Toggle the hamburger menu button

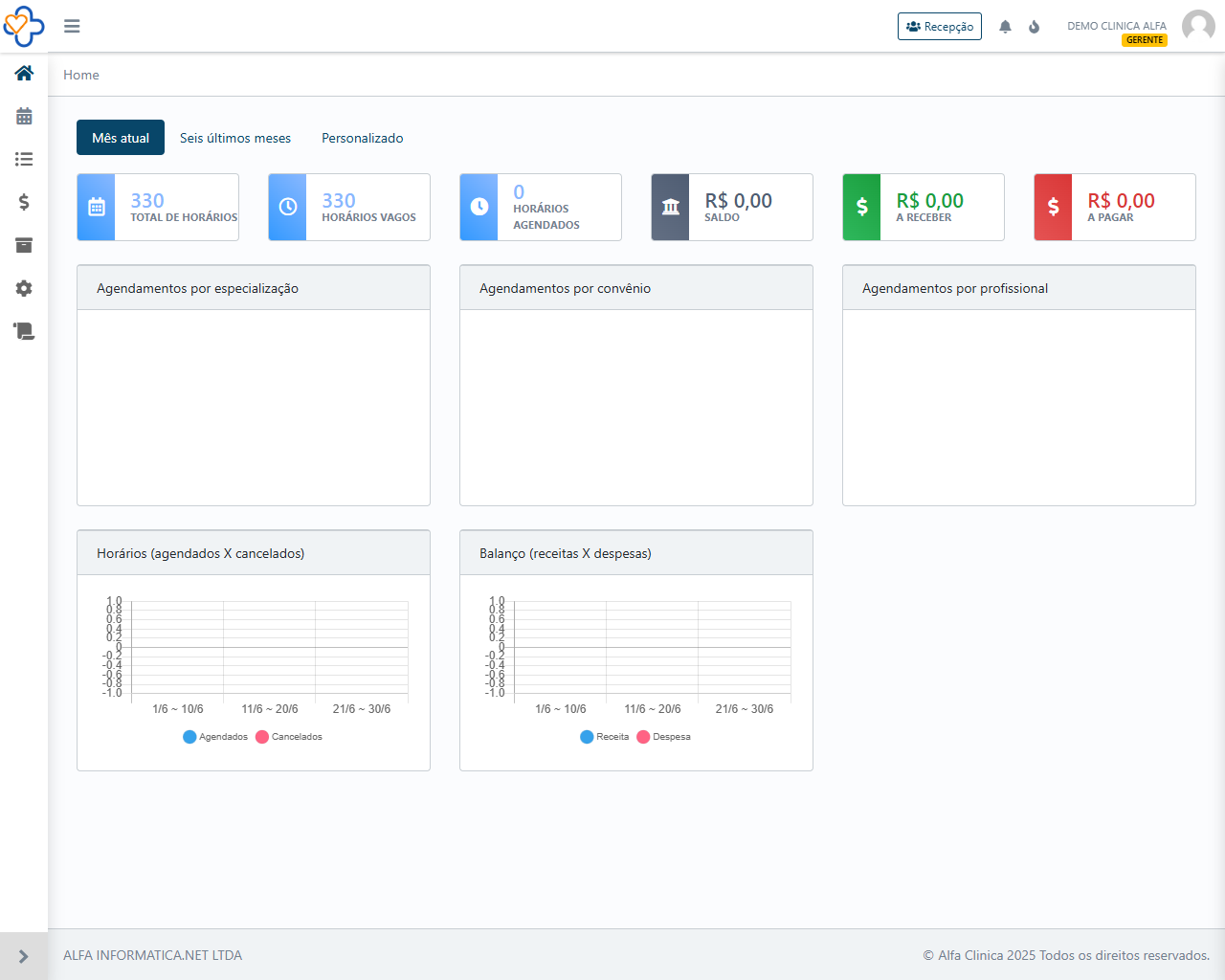click(72, 27)
